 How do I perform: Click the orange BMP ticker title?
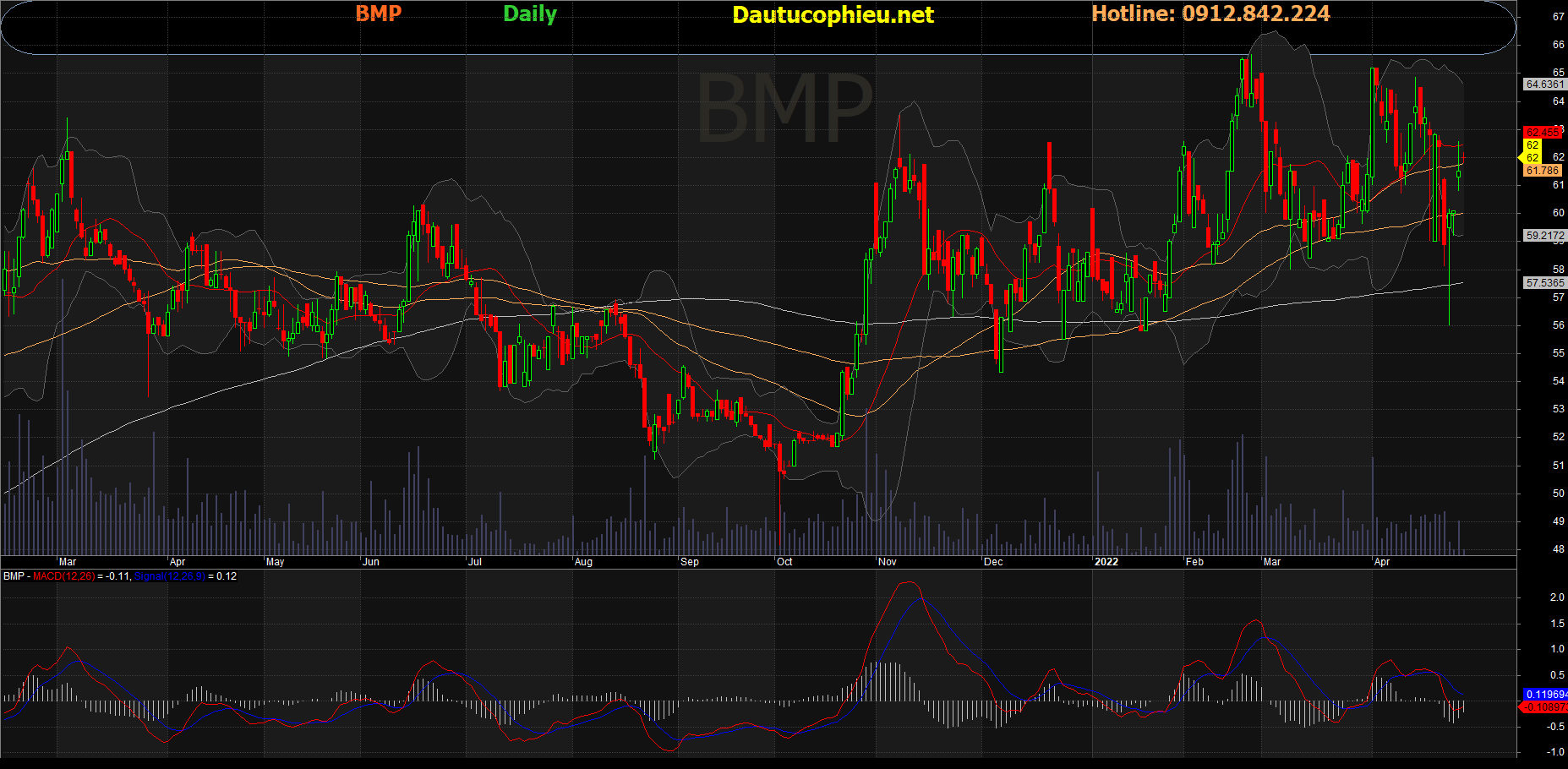pos(378,14)
